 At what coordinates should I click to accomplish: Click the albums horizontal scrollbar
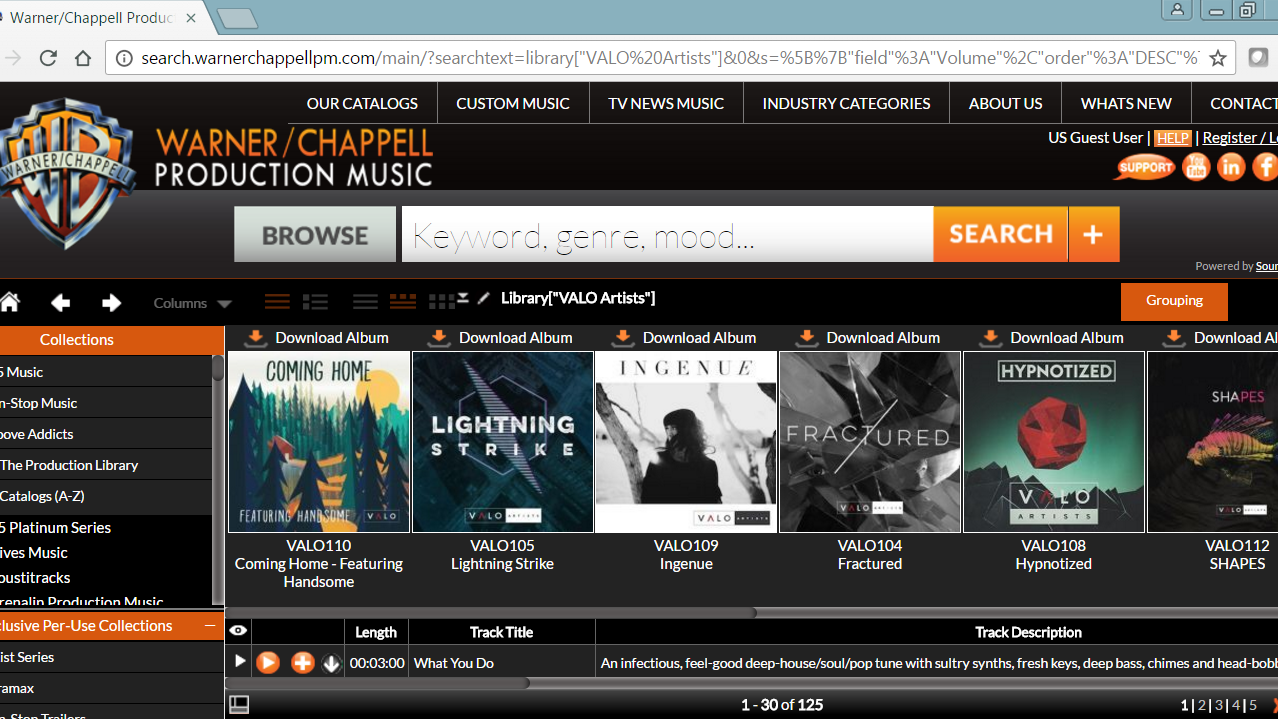[x=492, y=612]
